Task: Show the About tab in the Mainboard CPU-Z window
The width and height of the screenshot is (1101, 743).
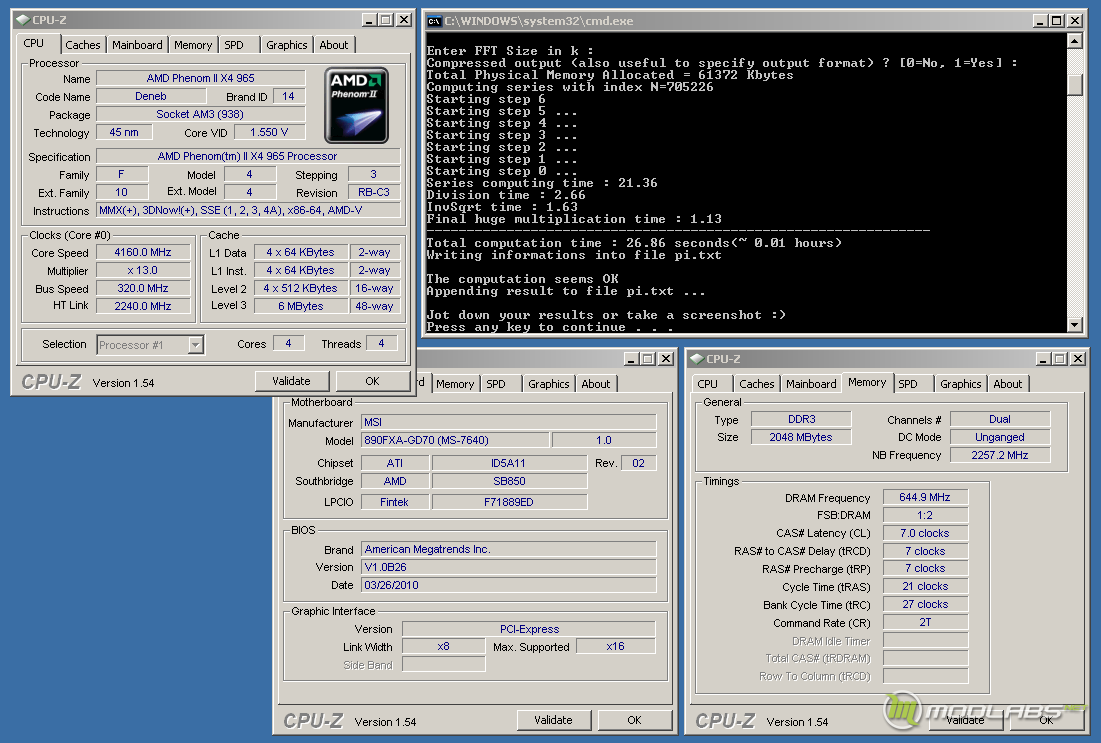Action: coord(595,384)
